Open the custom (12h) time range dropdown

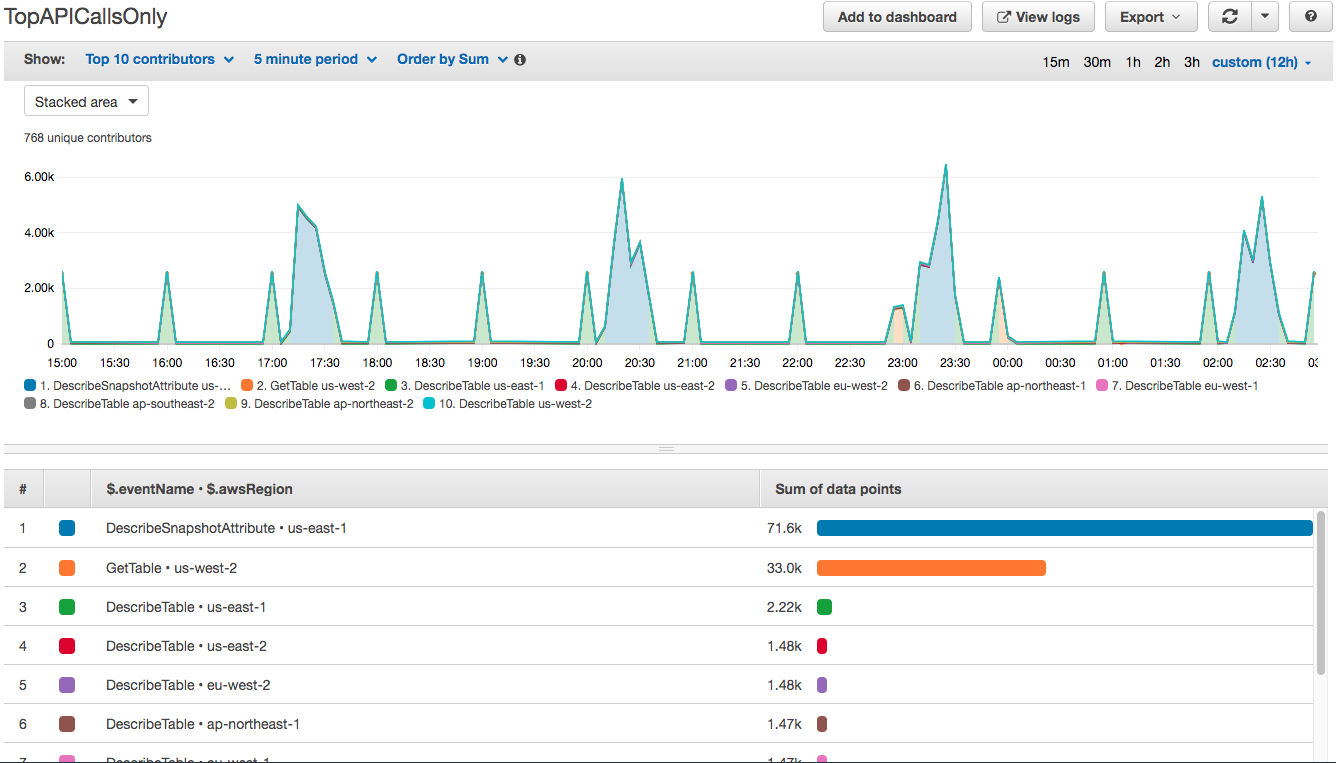pyautogui.click(x=1254, y=61)
